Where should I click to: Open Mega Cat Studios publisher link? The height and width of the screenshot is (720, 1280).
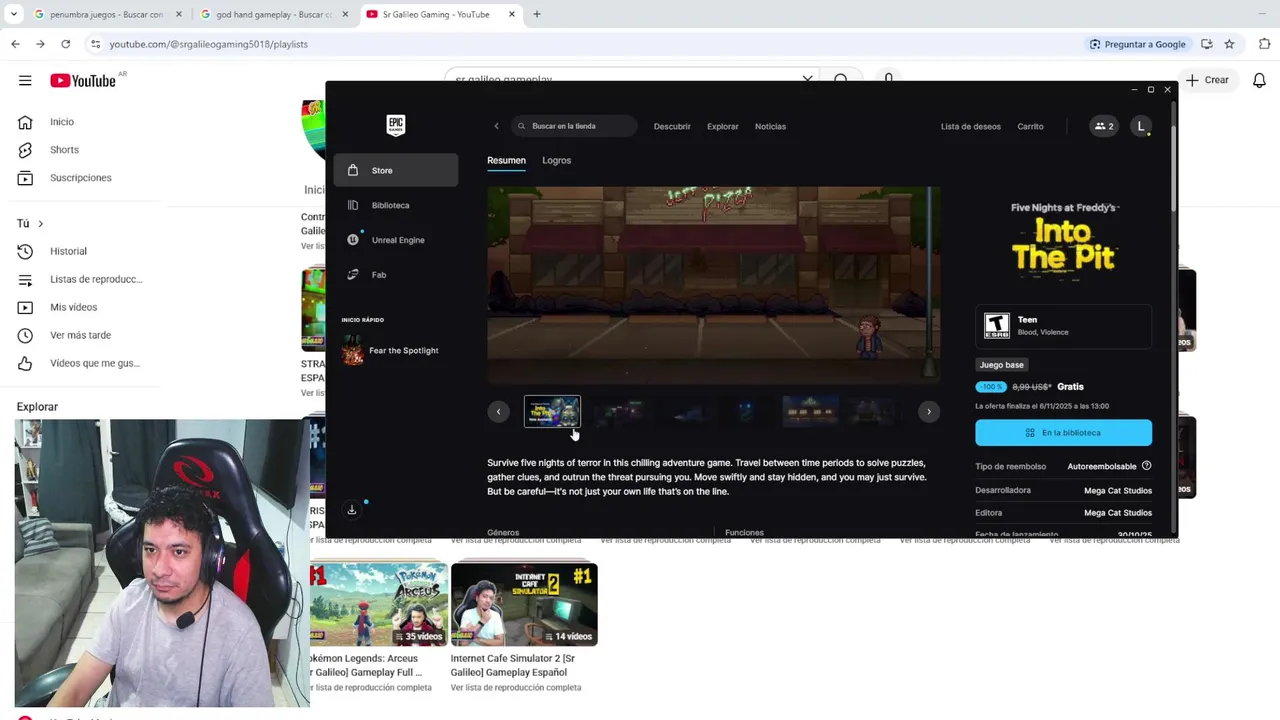pyautogui.click(x=1118, y=513)
